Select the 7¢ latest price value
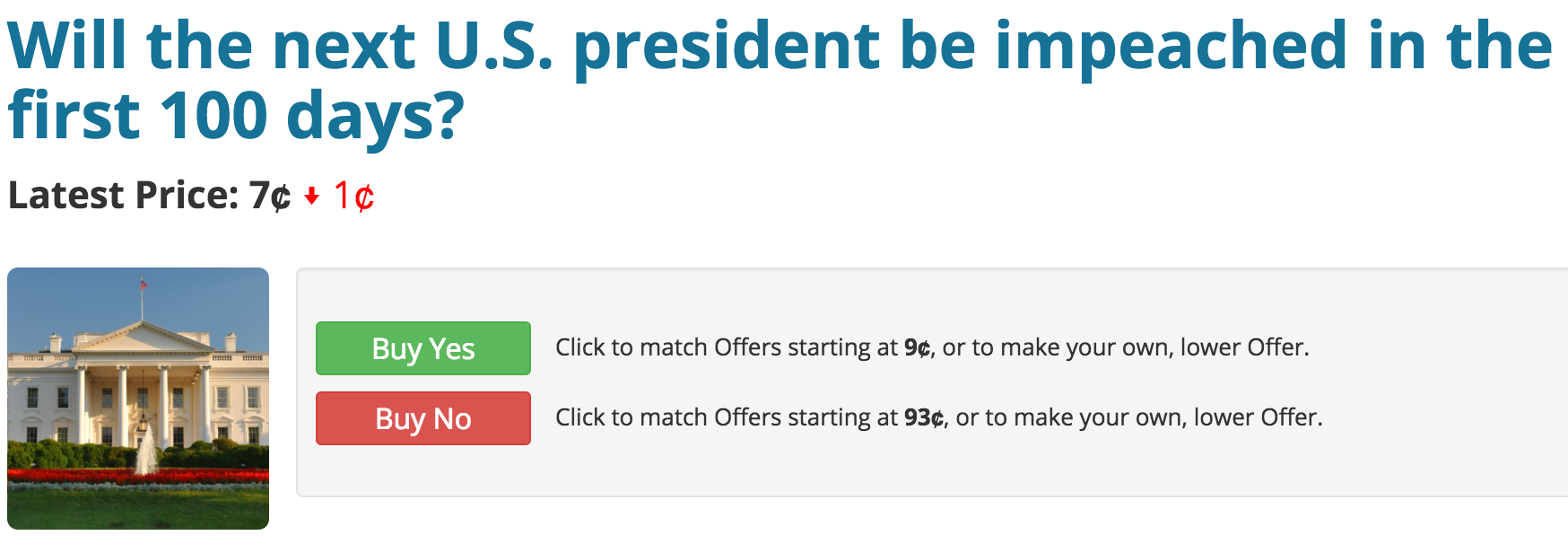 [270, 196]
